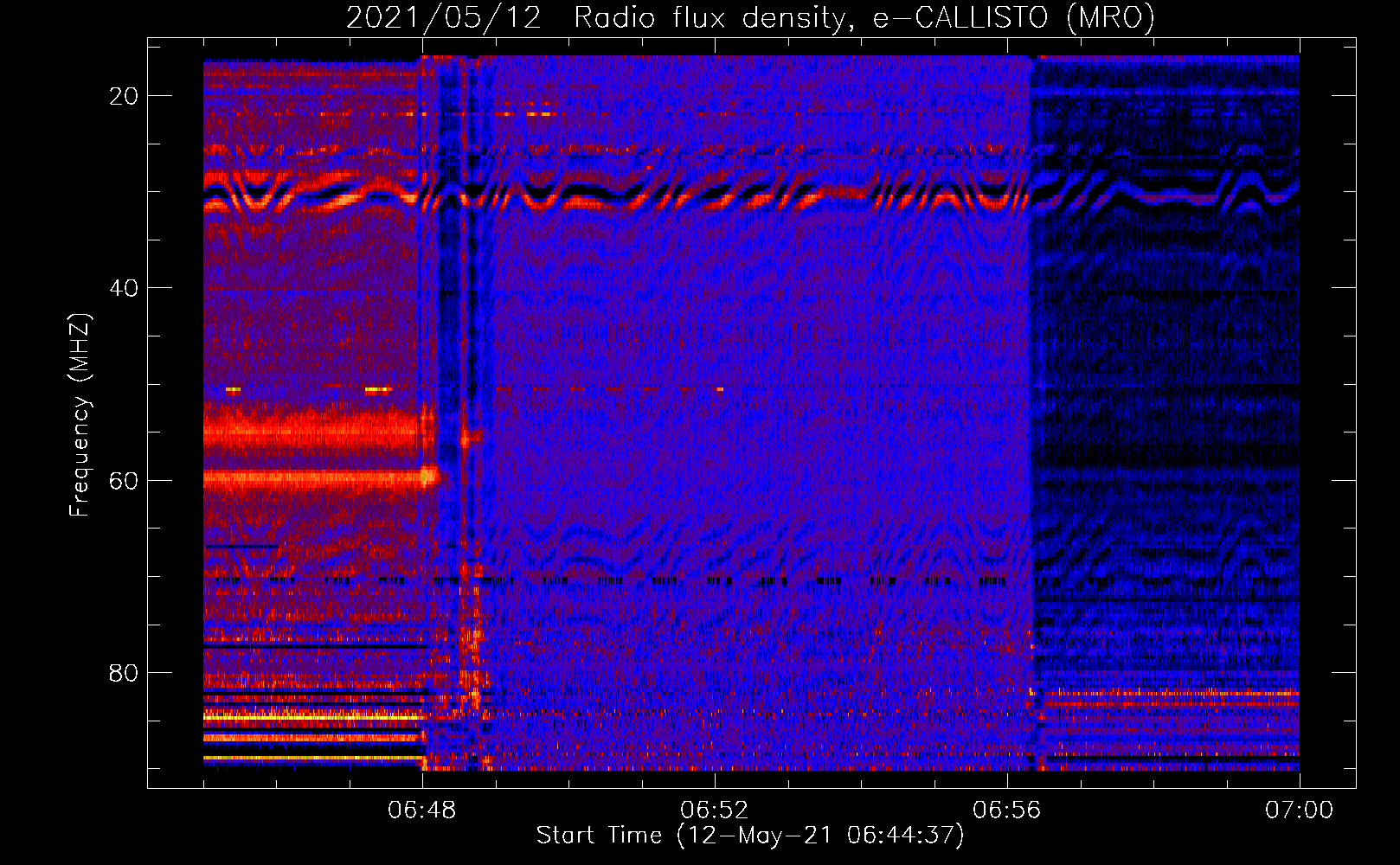Click the '06:48' time tick label
Screen dimensions: 1400x865
(422, 811)
